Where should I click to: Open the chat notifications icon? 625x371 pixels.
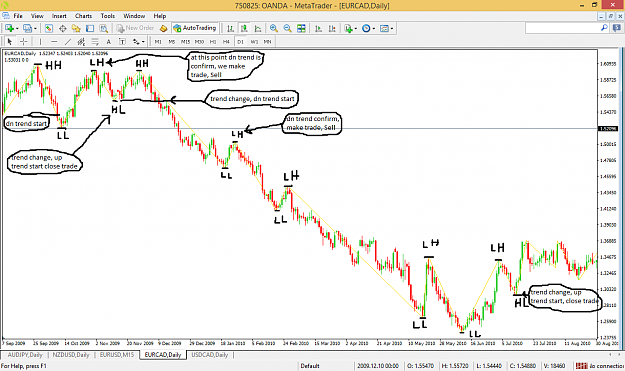tap(617, 28)
